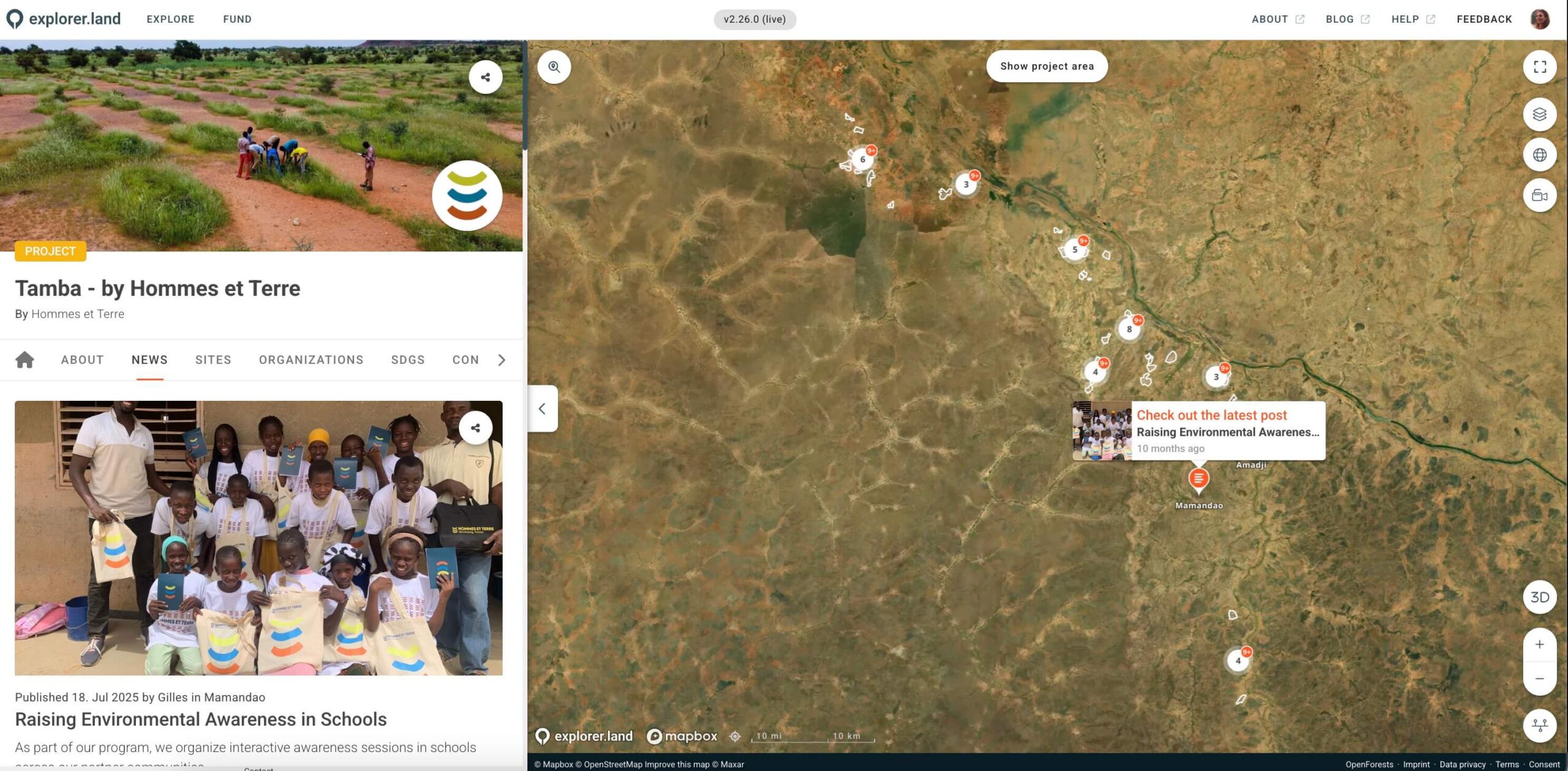Open the ABOUT external link in header

(1278, 19)
